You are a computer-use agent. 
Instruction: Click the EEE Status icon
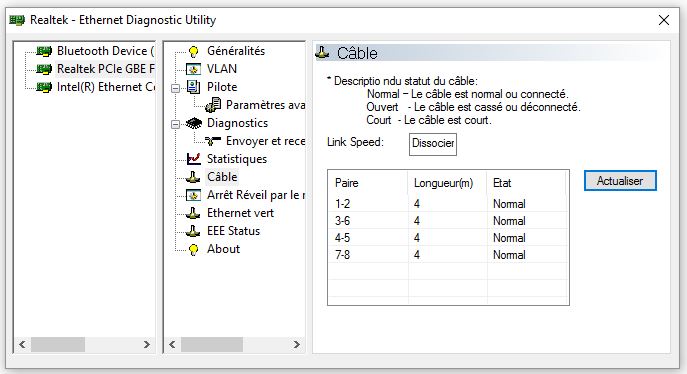pyautogui.click(x=193, y=231)
